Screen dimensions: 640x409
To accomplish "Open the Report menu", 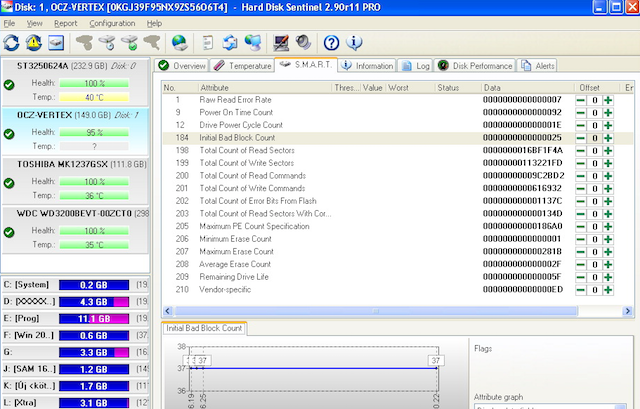I will pyautogui.click(x=65, y=23).
